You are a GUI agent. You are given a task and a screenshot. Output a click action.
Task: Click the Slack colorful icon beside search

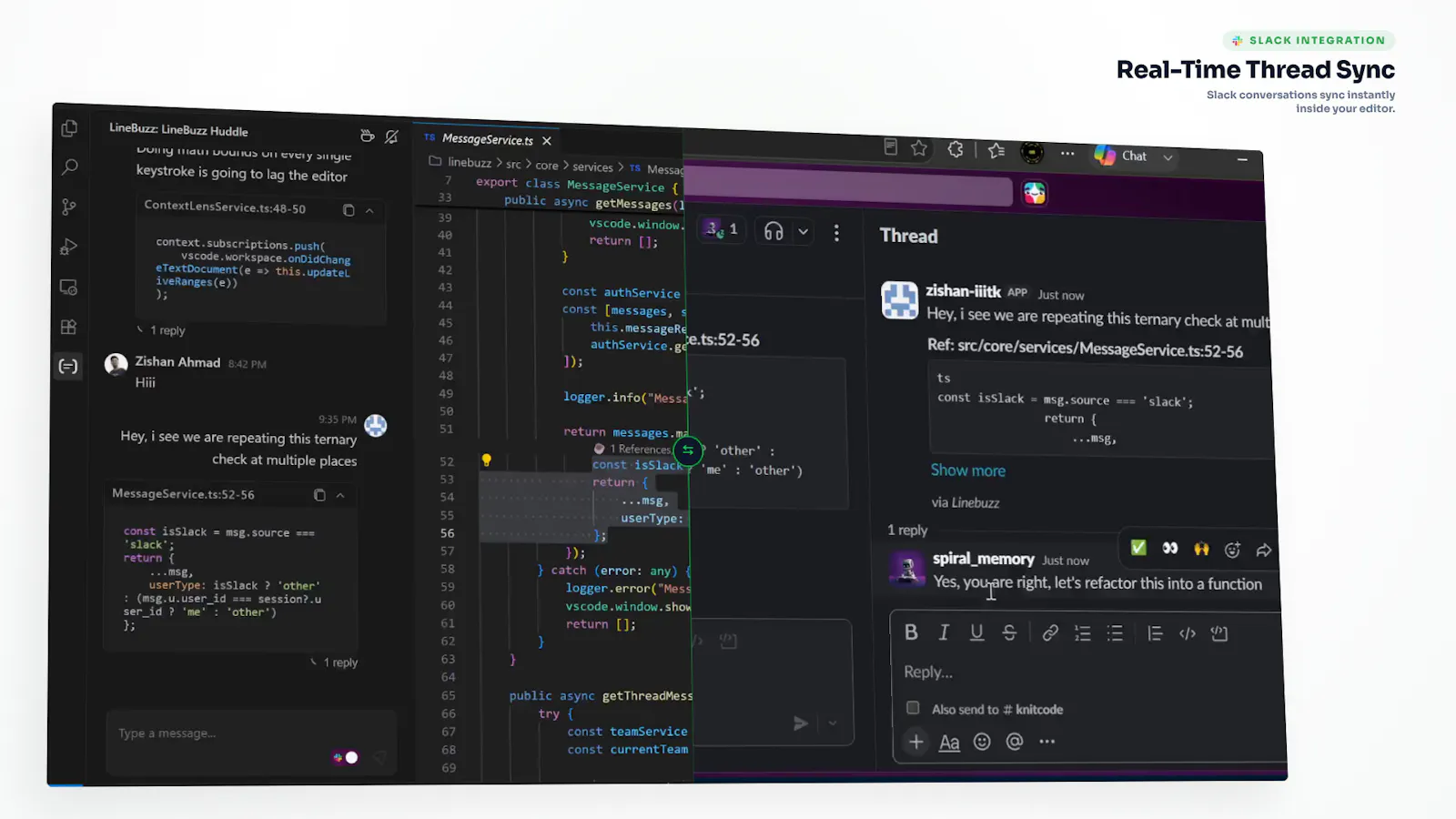pos(1035,194)
